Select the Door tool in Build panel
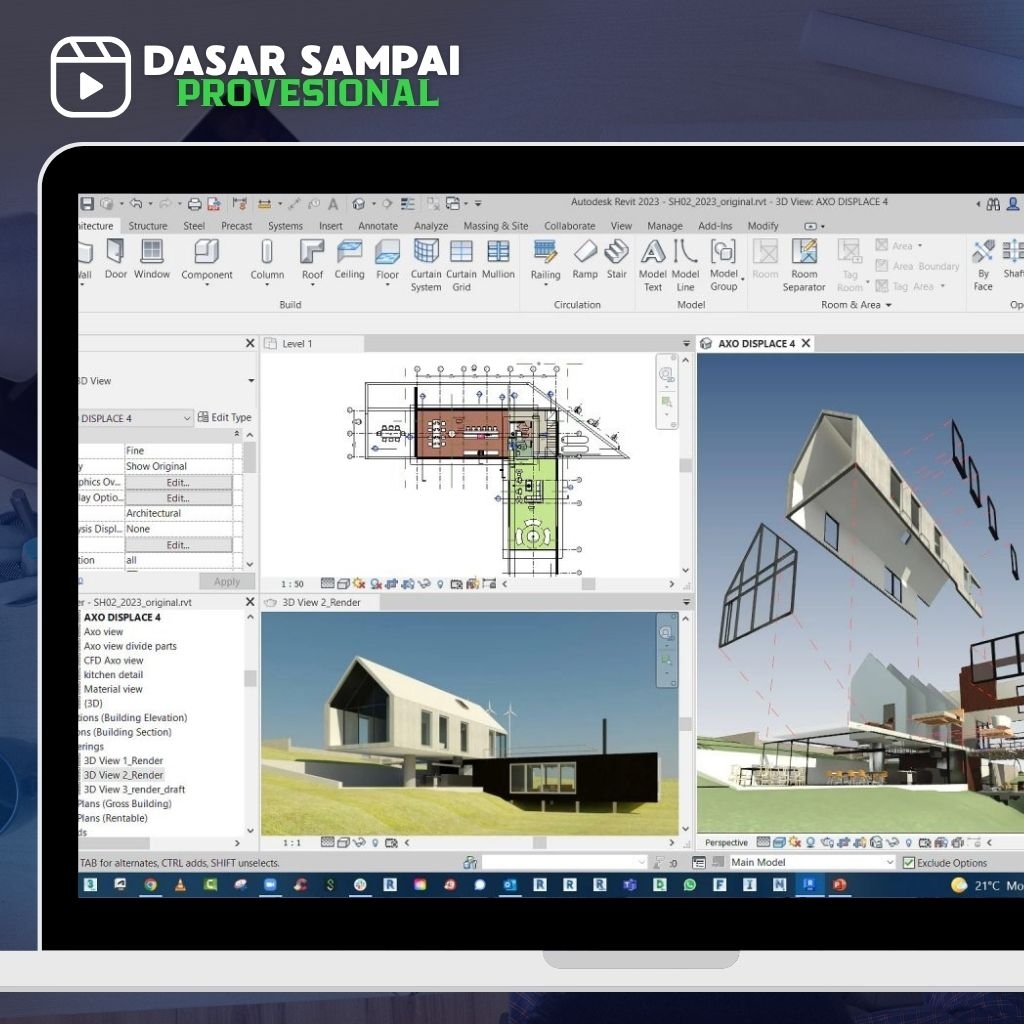 click(x=116, y=259)
